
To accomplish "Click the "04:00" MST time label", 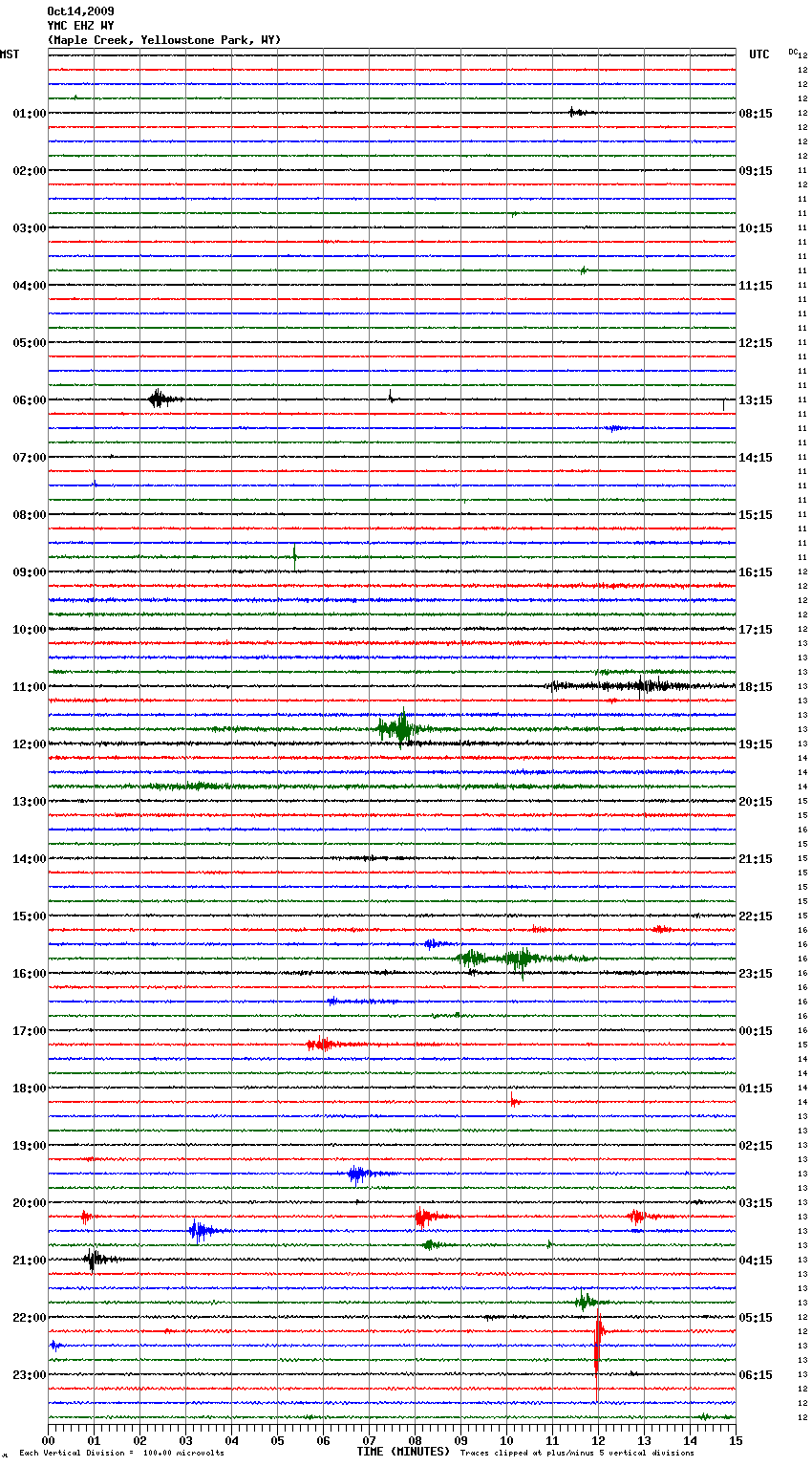I will point(30,286).
